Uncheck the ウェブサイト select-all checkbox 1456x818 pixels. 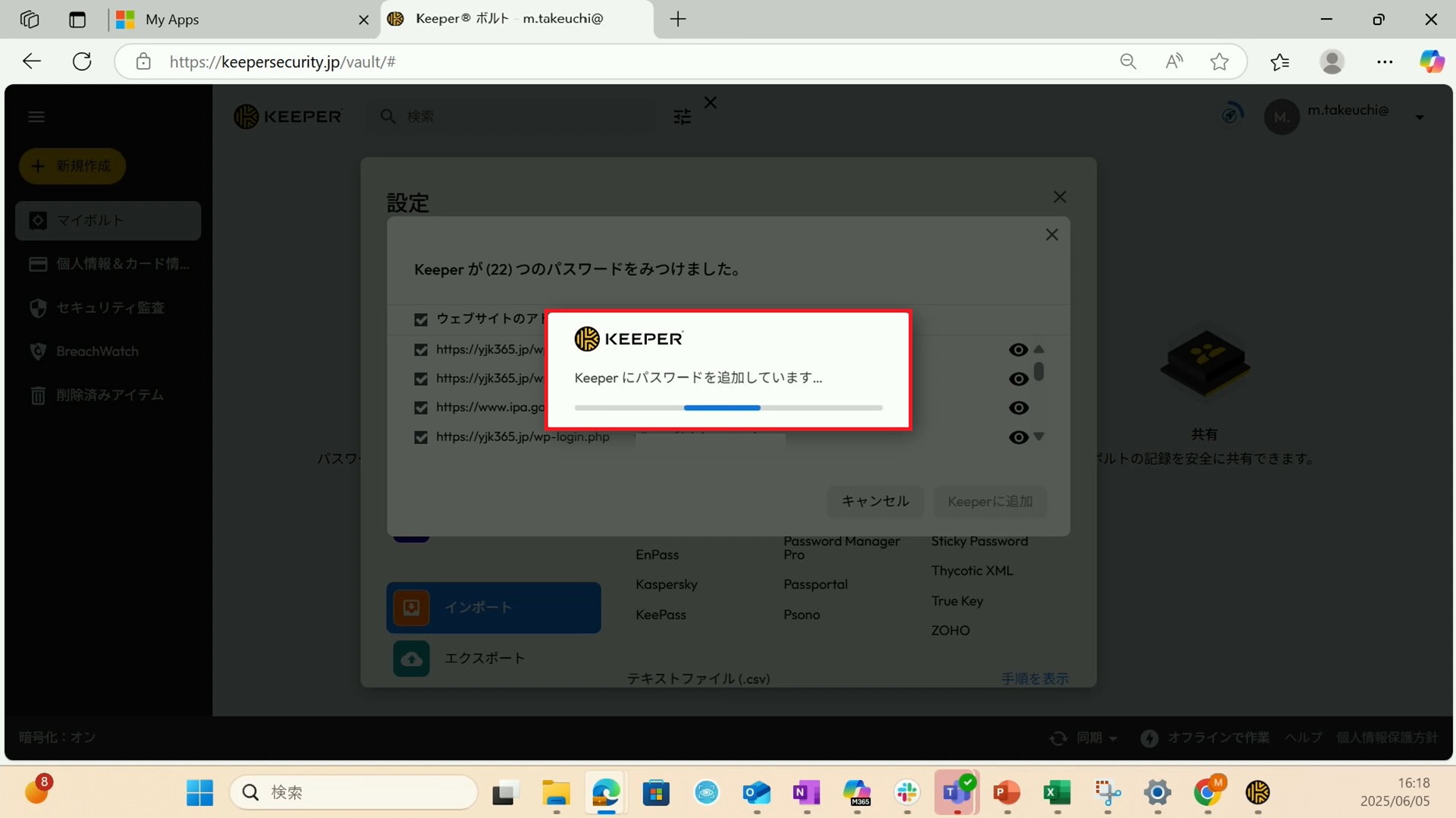point(421,320)
